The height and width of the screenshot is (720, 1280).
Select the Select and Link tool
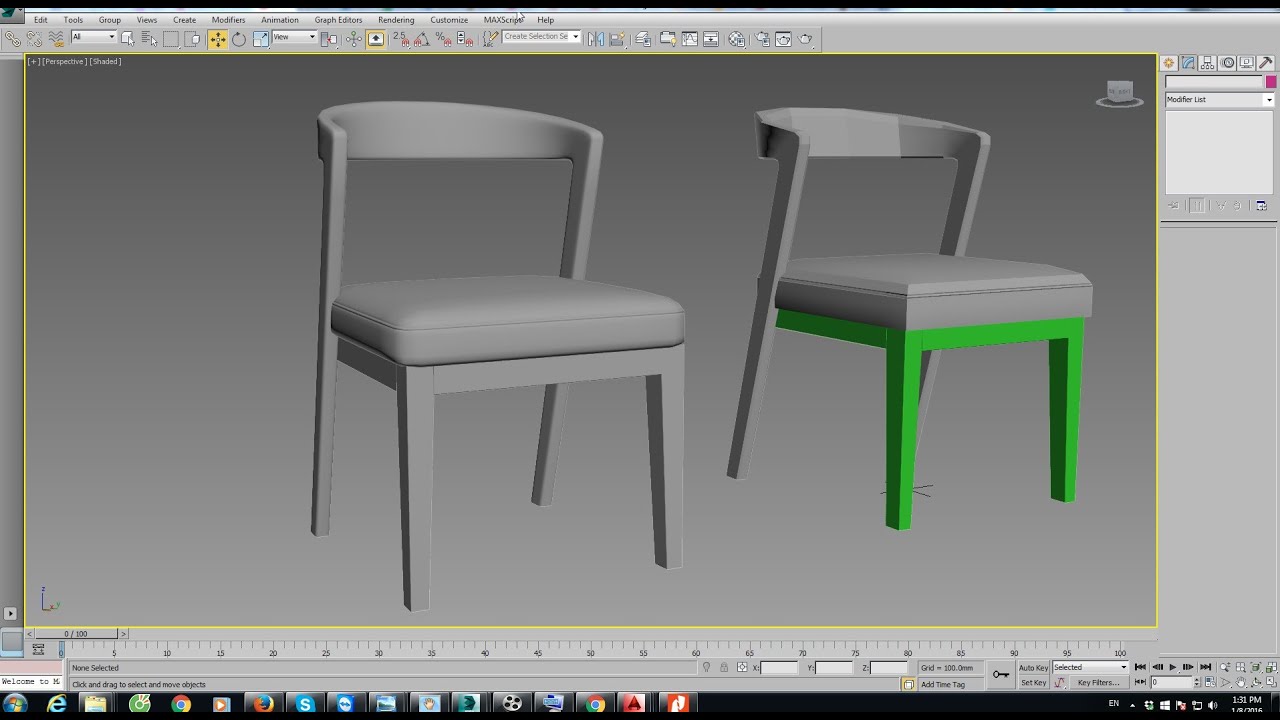click(13, 39)
